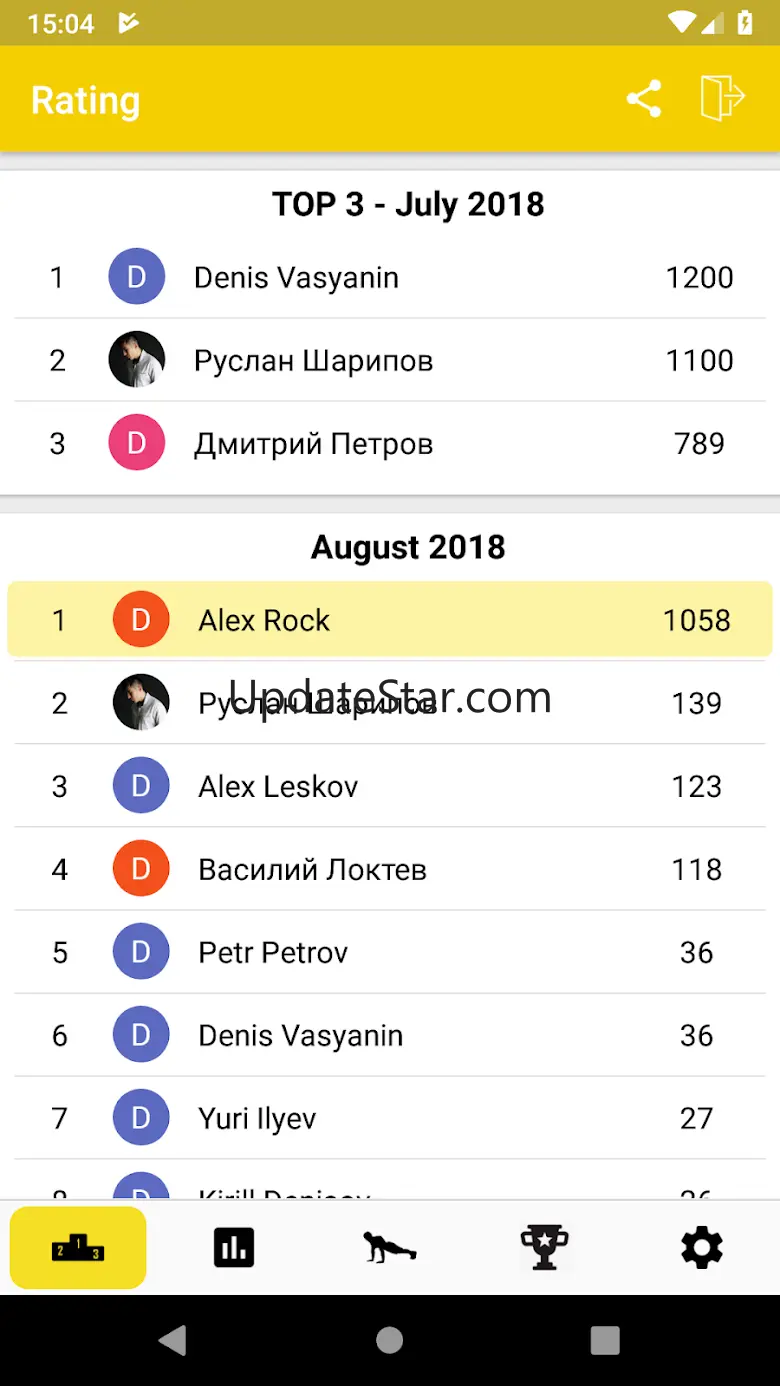The image size is (780, 1386).
Task: Tap Alex Leskov's name in August list
Action: [x=278, y=786]
